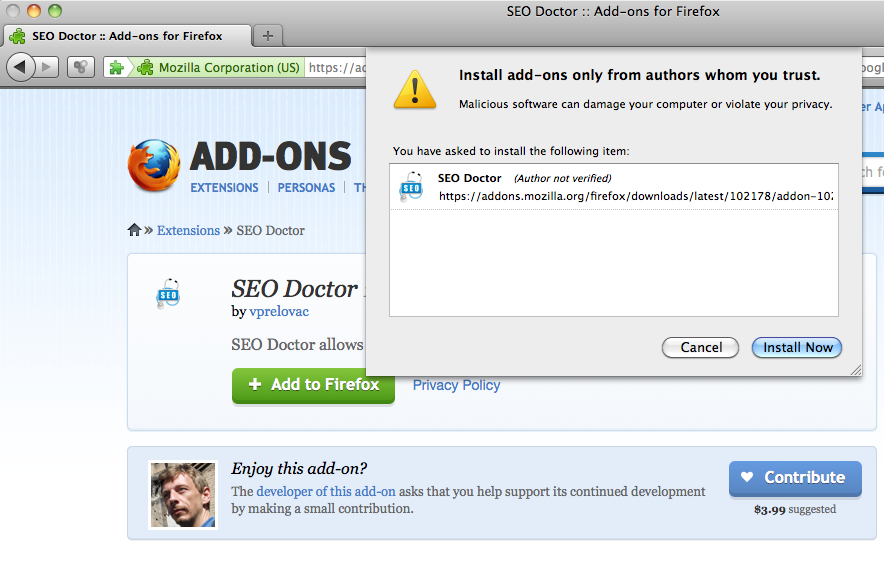Cancel the add-on installation
This screenshot has width=884, height=561.
pyautogui.click(x=700, y=347)
